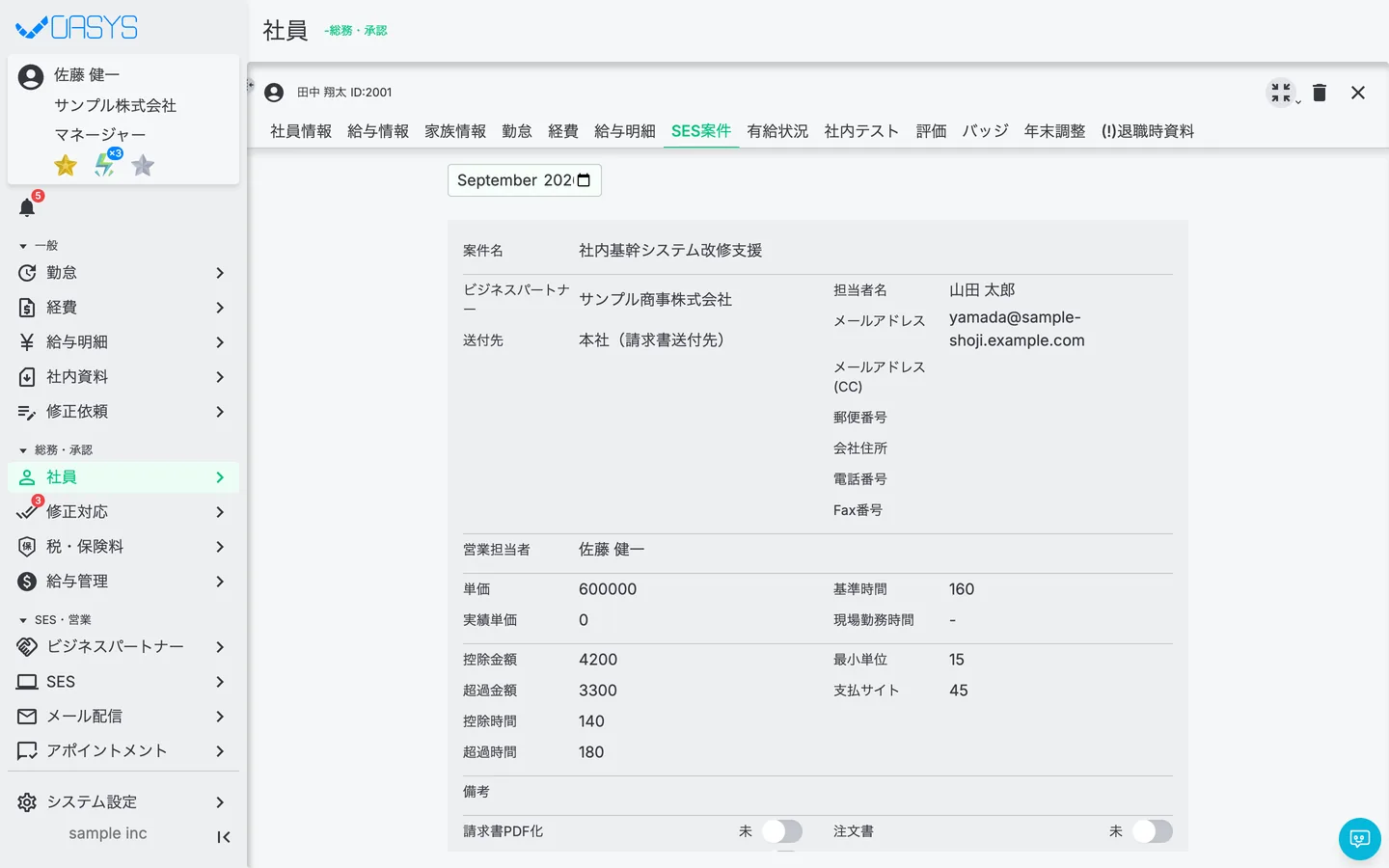1389x868 pixels.
Task: Click the gray star badge
Action: (x=143, y=166)
